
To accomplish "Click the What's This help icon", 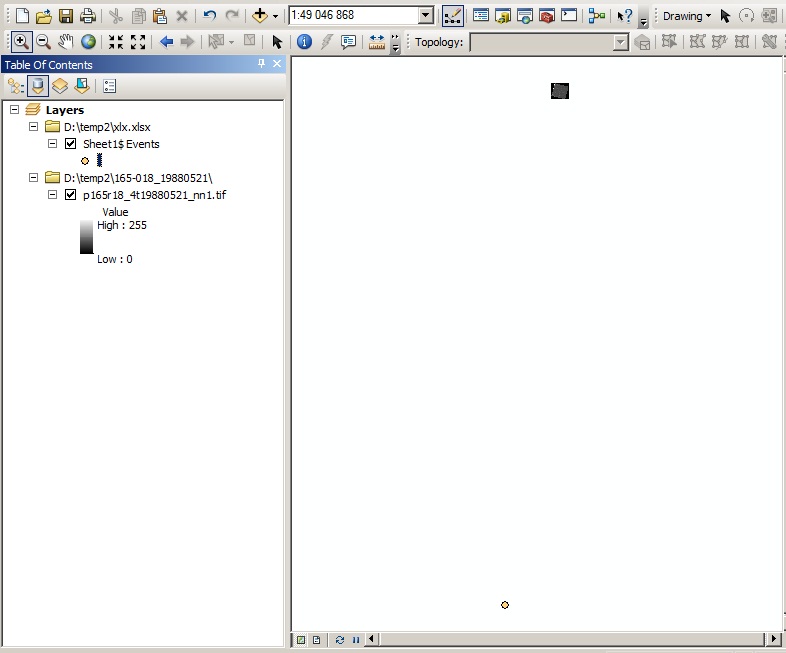I will [625, 16].
